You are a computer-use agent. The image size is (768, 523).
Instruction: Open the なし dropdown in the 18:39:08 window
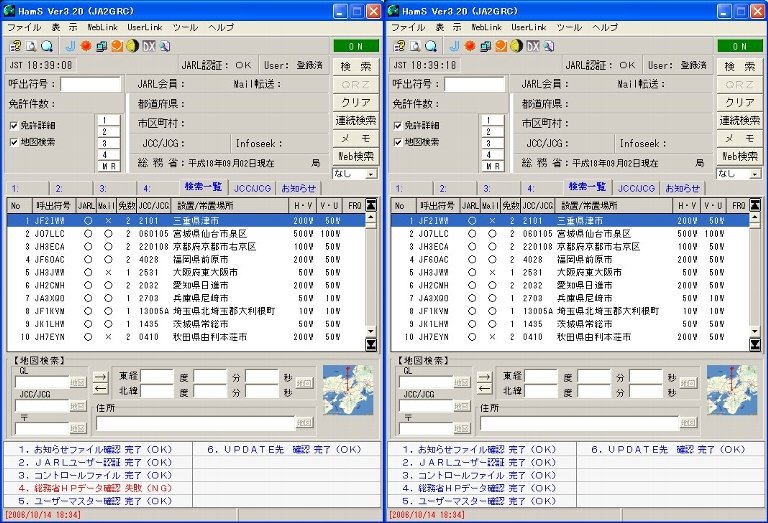click(371, 174)
